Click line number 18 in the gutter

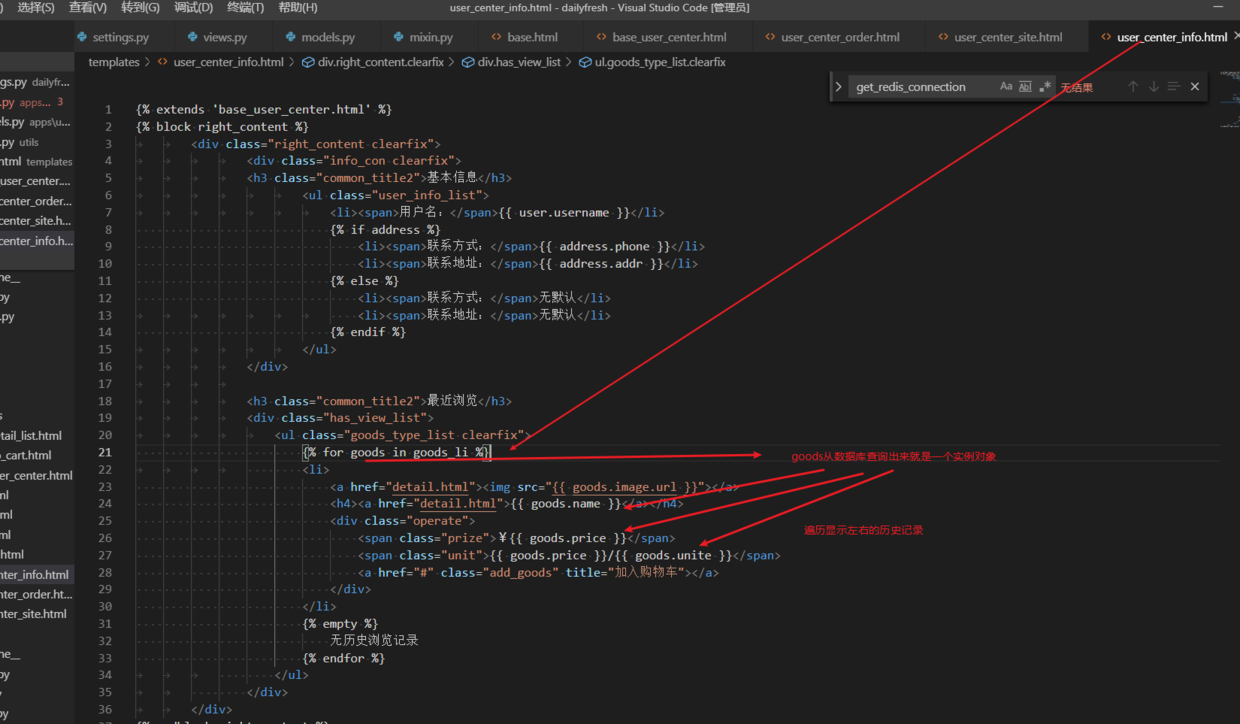click(106, 401)
